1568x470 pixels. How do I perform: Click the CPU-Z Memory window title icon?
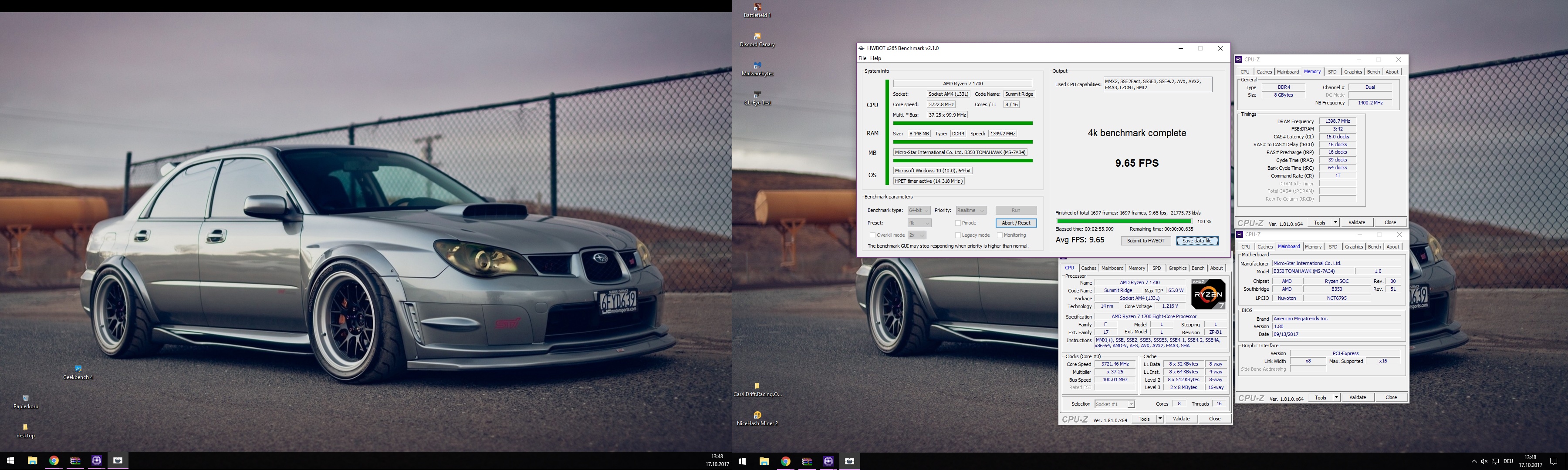1239,60
